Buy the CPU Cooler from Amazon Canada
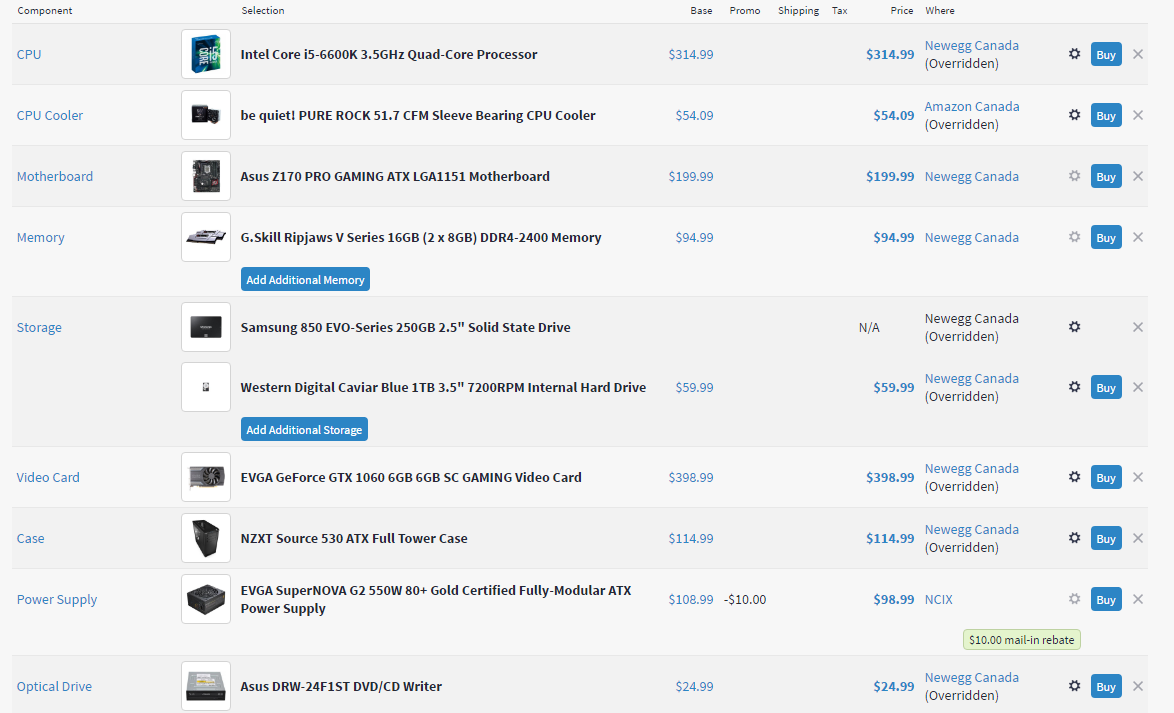Screen dimensions: 1174x713 [1106, 115]
